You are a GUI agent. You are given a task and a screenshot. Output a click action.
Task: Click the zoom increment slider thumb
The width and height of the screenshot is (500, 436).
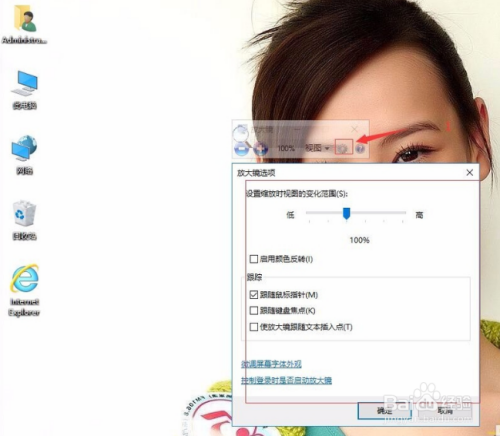click(347, 214)
